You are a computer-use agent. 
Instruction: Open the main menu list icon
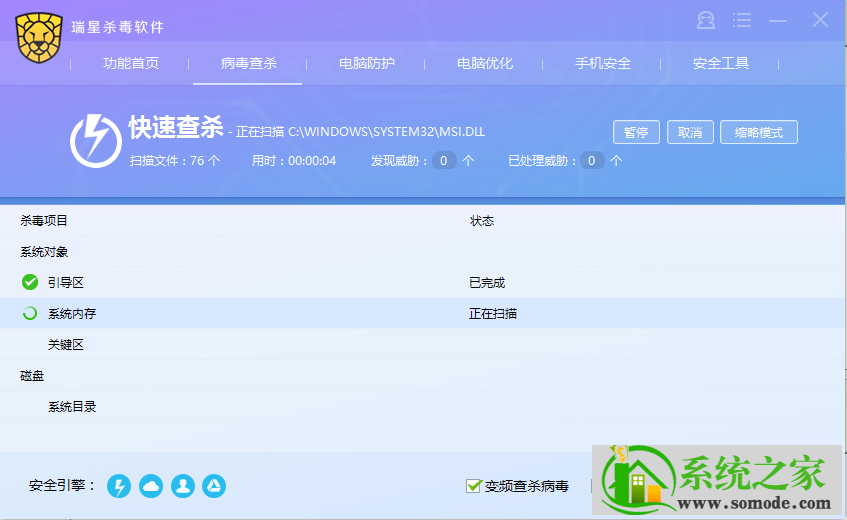[742, 21]
